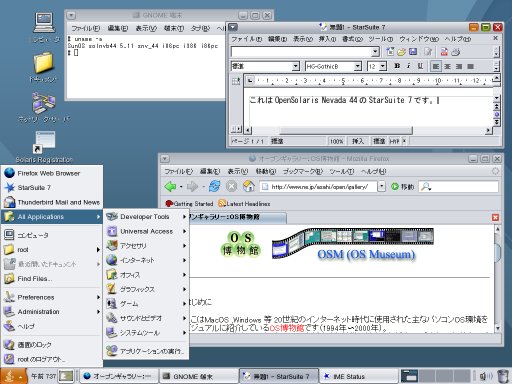Click Firefox Back arrow button
This screenshot has width=512, height=384.
tap(170, 186)
